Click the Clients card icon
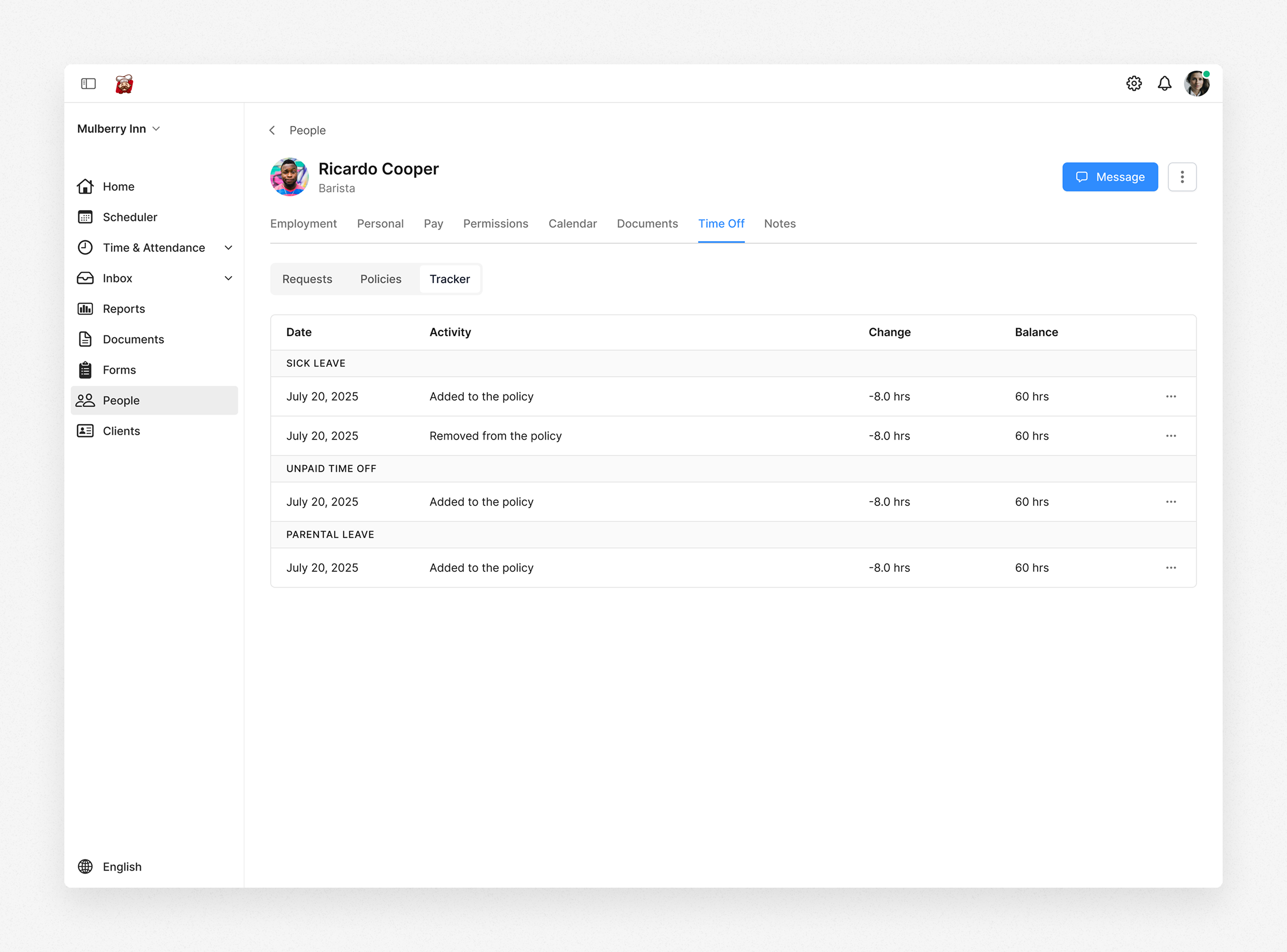Screen dimensions: 1287x952 click(x=85, y=430)
